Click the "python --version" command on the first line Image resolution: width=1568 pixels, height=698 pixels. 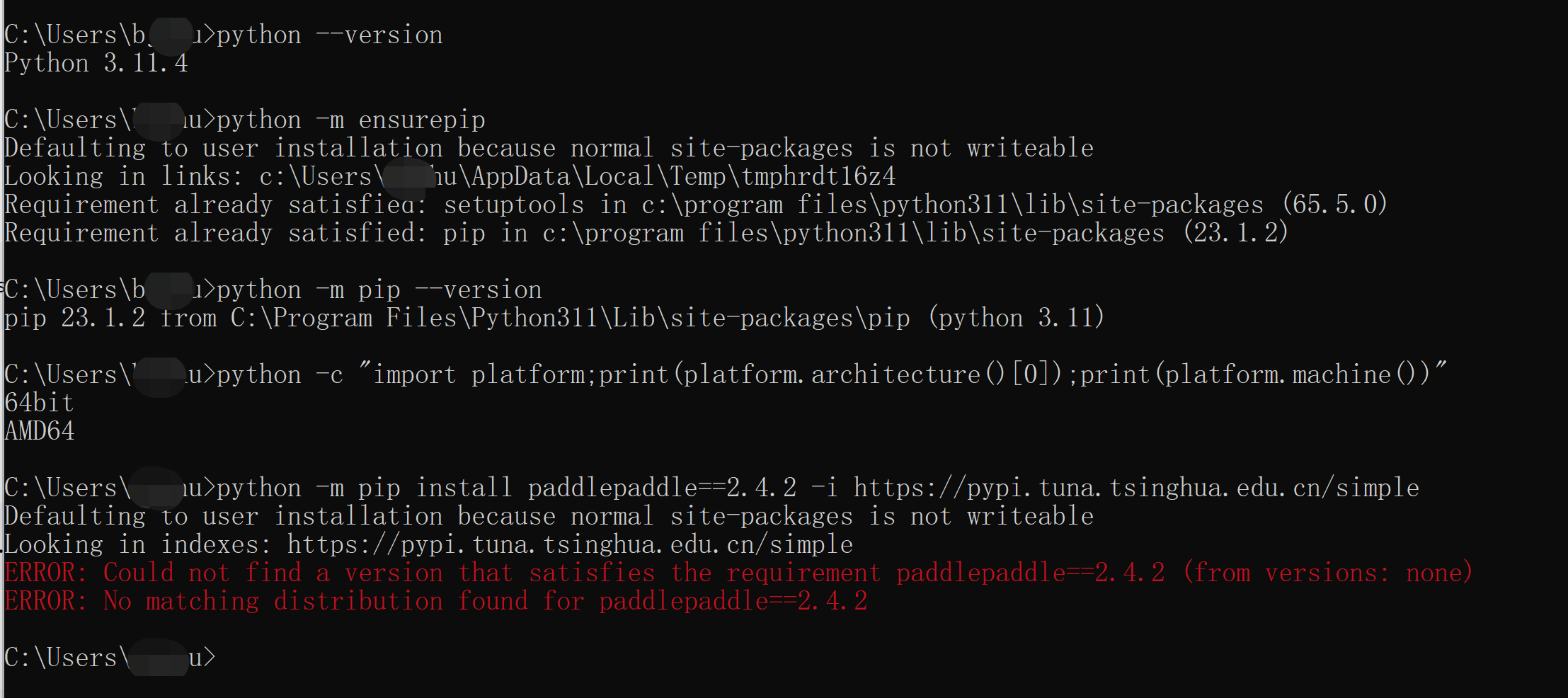329,35
